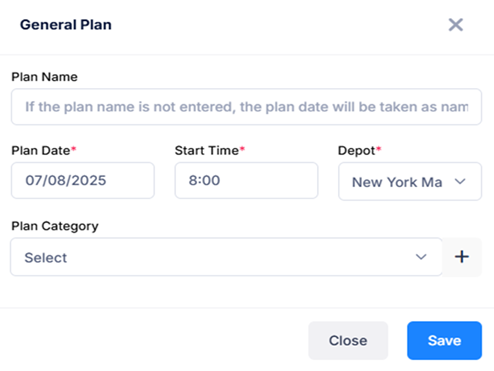Save the general plan
Image resolution: width=494 pixels, height=371 pixels.
point(444,340)
